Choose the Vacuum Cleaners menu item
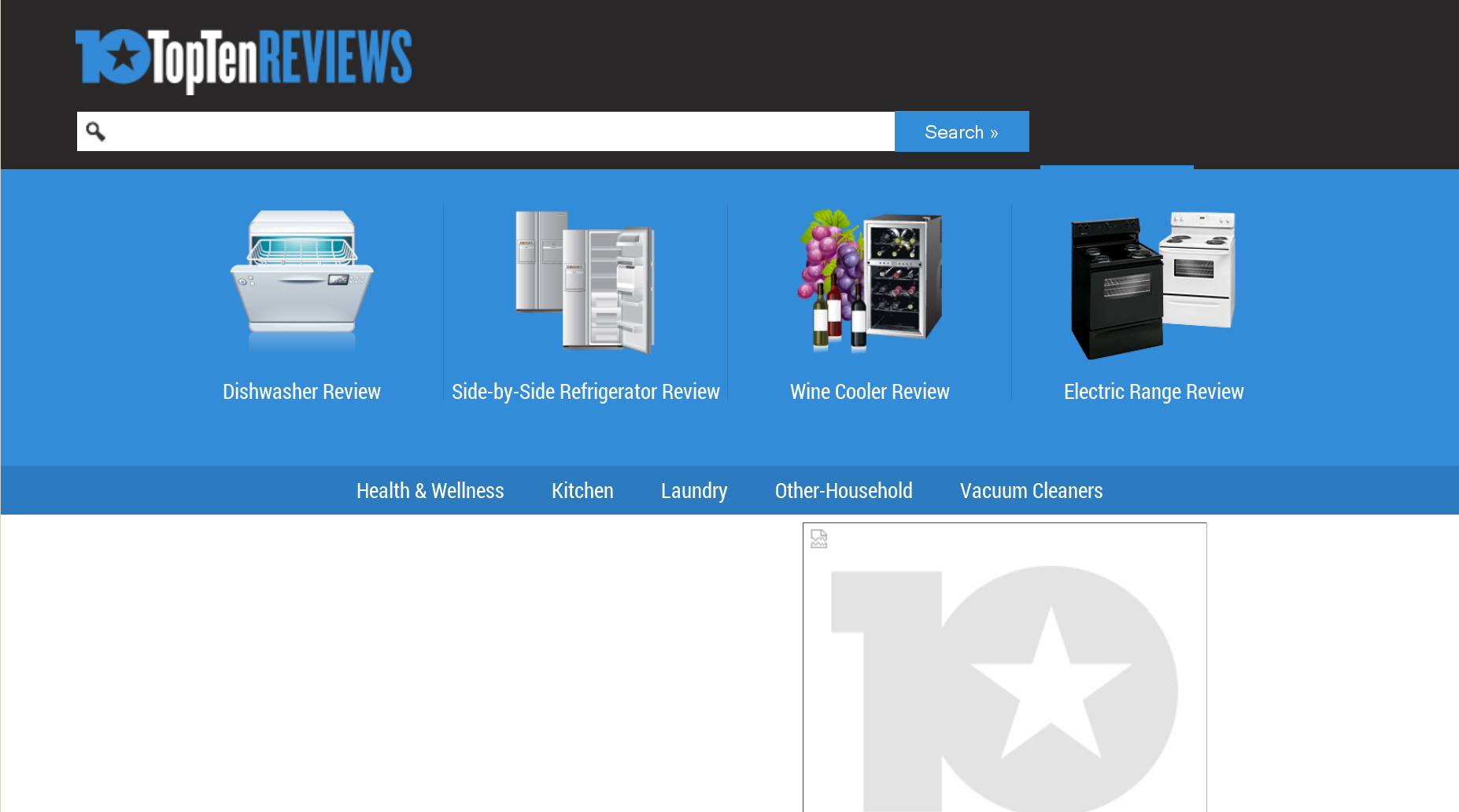This screenshot has height=812, width=1459. (1031, 491)
